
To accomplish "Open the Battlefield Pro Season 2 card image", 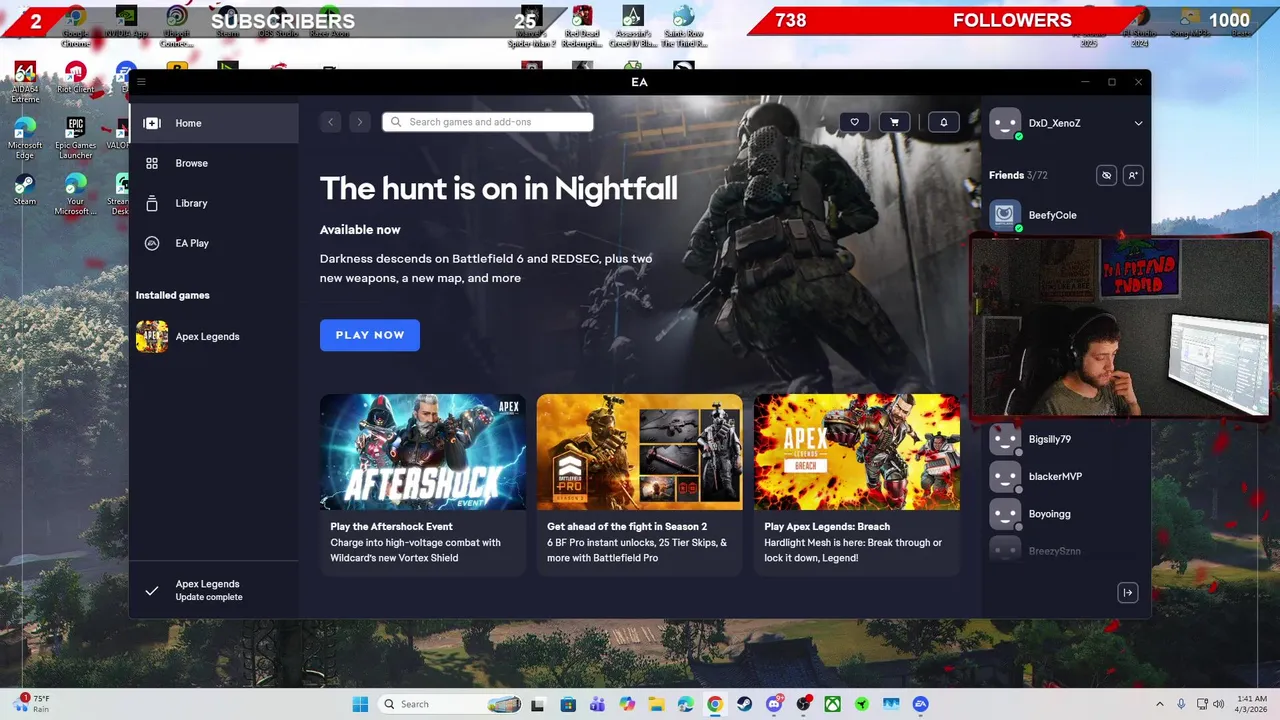I will pos(640,452).
